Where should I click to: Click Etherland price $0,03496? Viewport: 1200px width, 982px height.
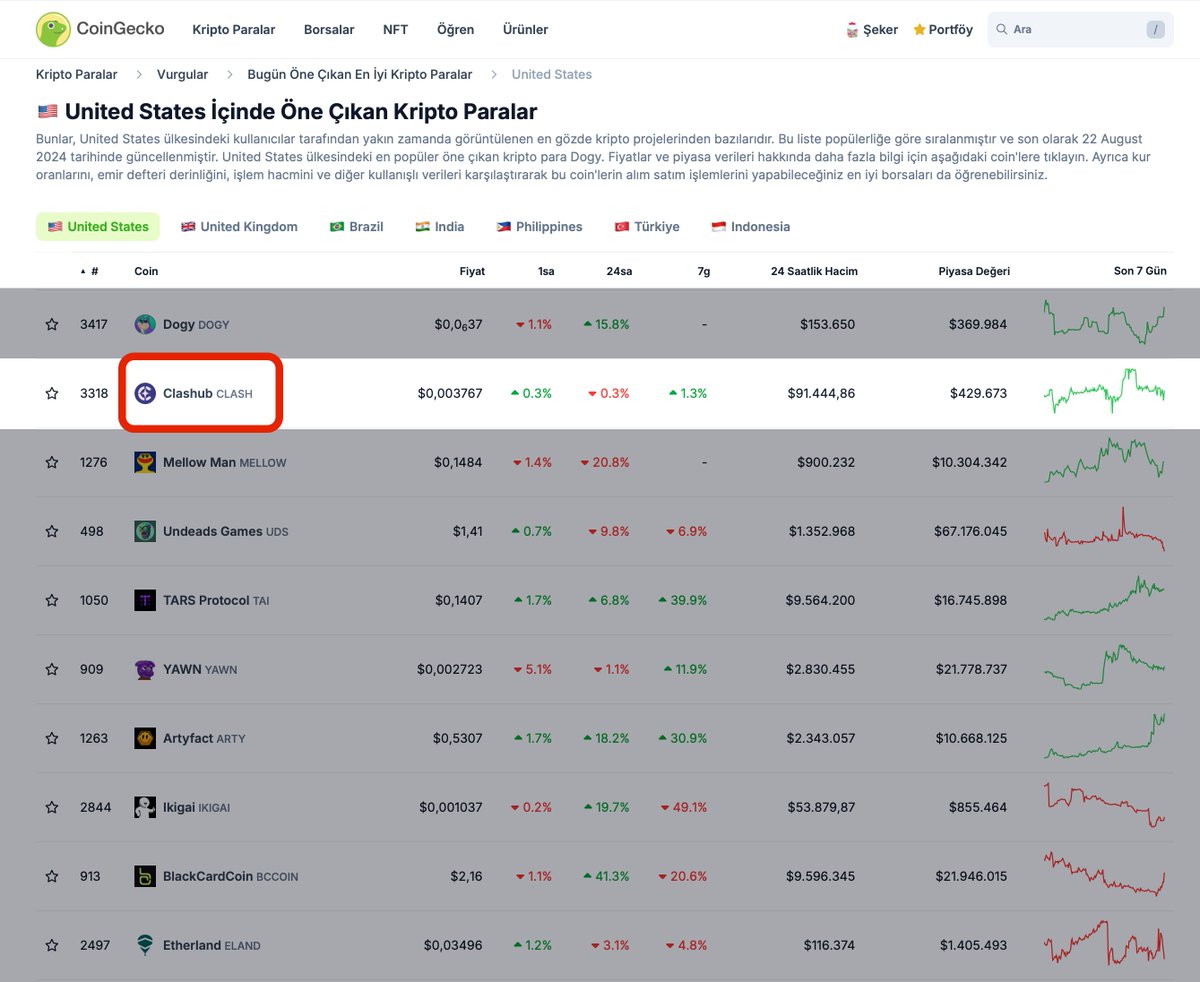[x=453, y=945]
